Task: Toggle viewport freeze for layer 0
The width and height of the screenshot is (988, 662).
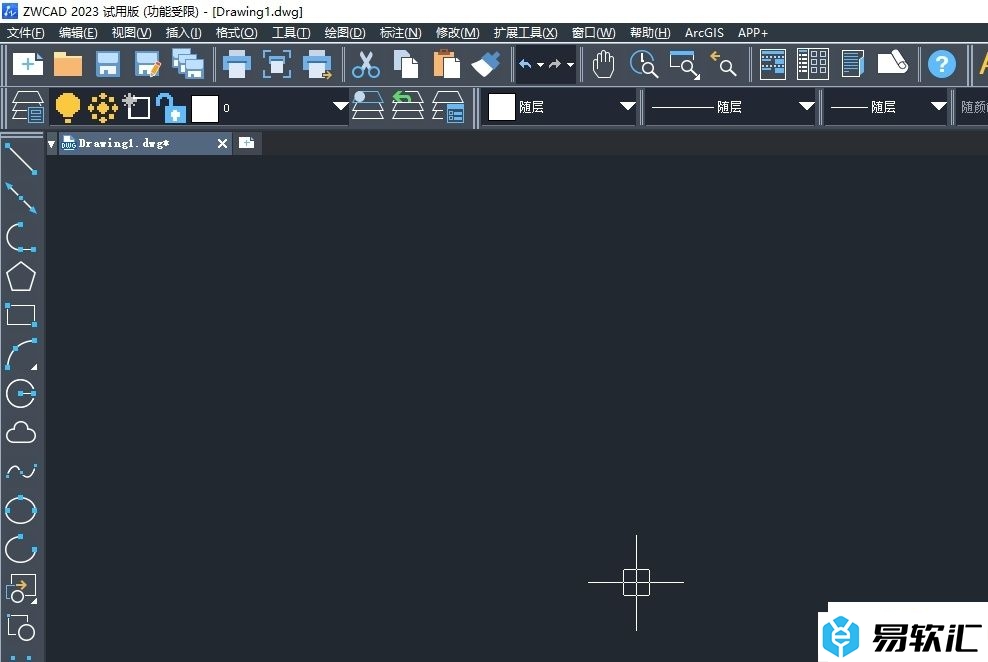Action: 137,107
